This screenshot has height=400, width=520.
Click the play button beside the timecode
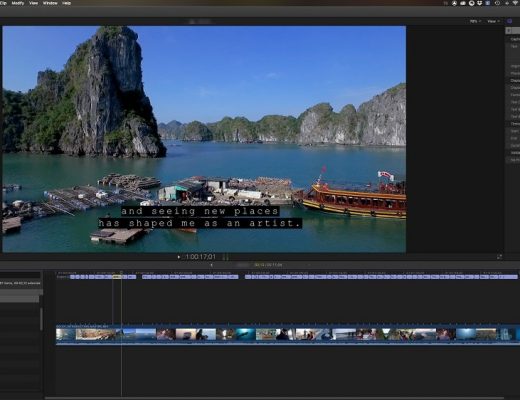tap(179, 257)
